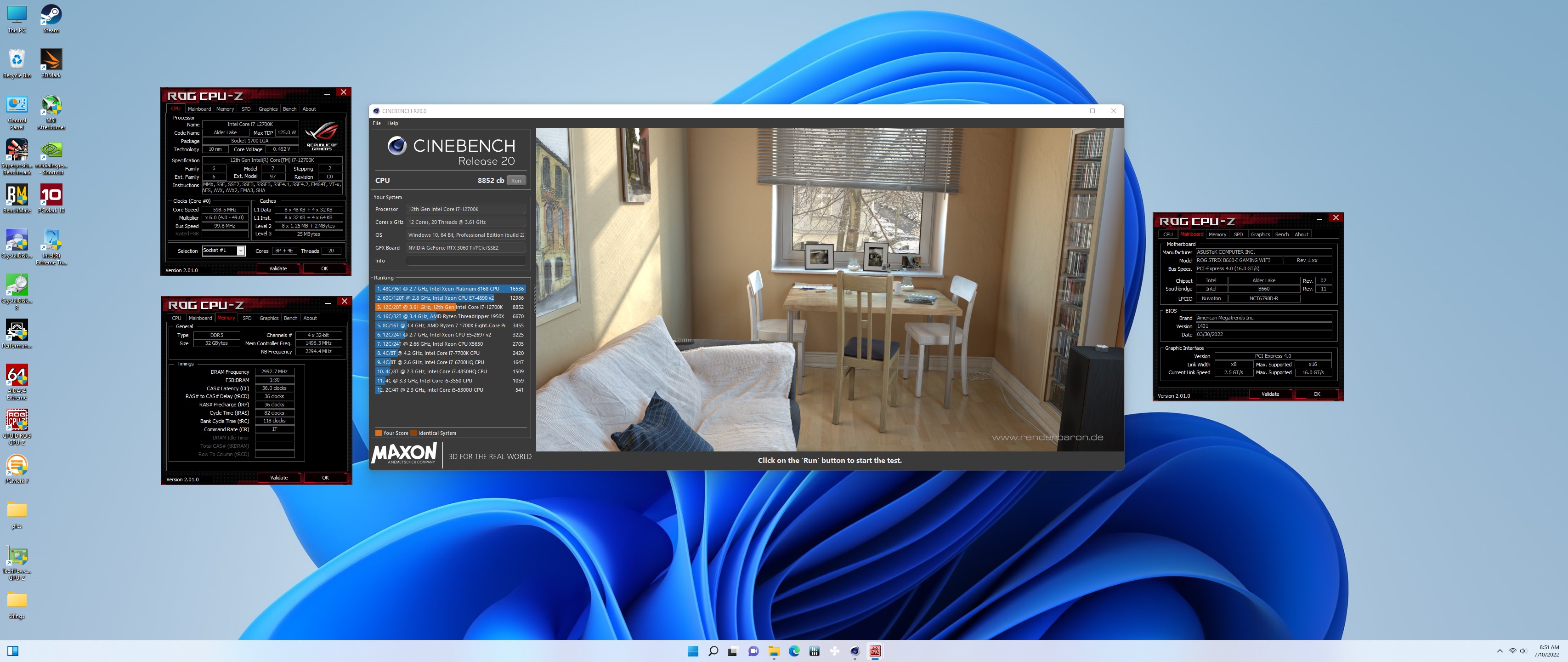The height and width of the screenshot is (662, 1568).
Task: Open Superposition Benchmark shortcut
Action: point(17,157)
